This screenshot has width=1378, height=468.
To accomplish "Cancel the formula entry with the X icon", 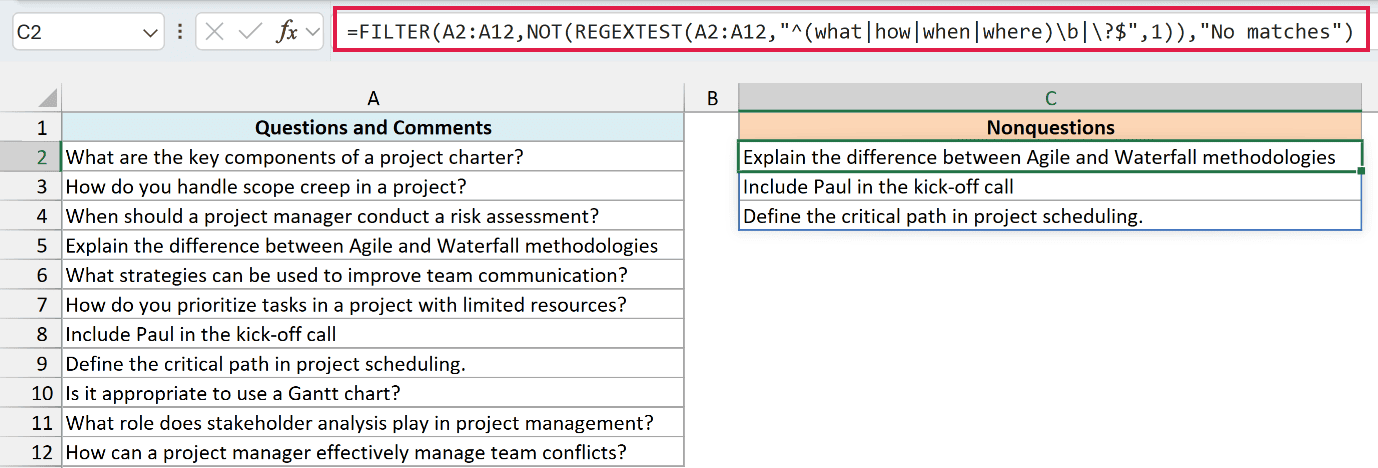I will [214, 32].
